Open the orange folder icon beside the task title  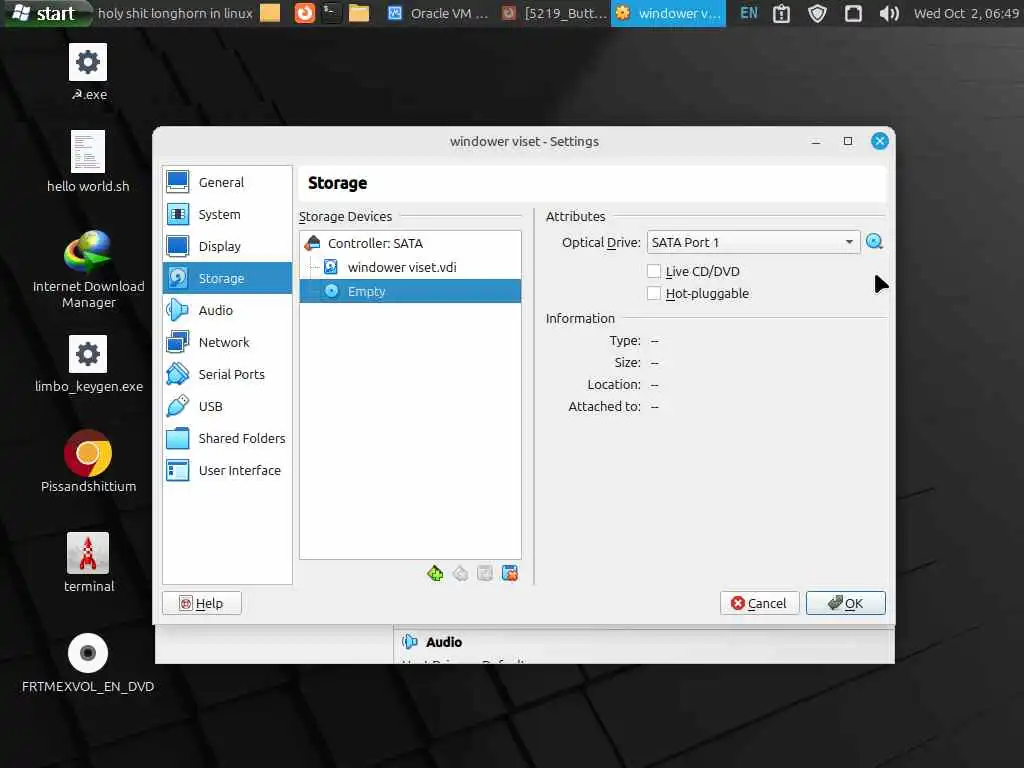270,13
